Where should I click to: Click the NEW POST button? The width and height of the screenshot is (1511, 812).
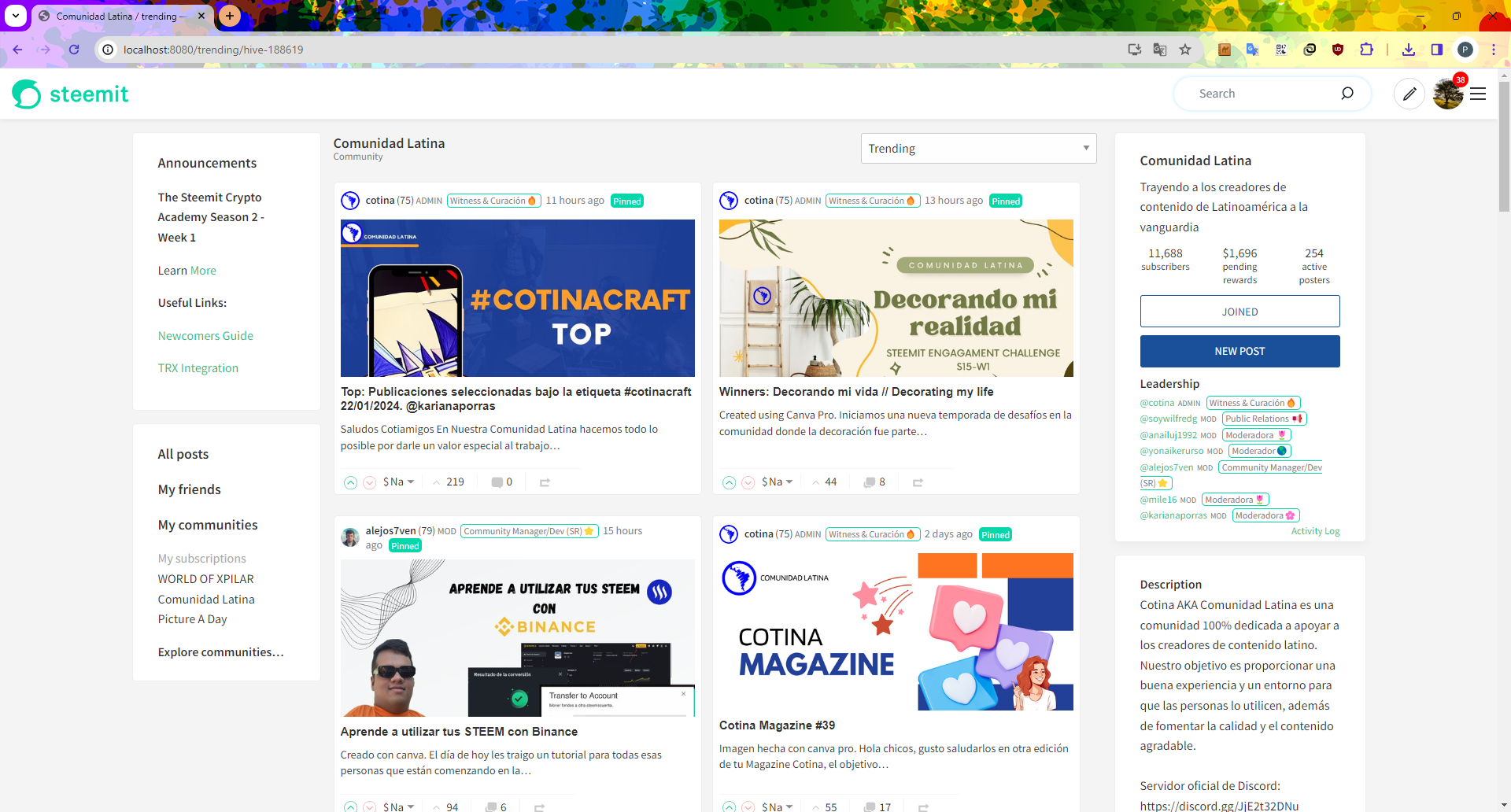click(1239, 351)
